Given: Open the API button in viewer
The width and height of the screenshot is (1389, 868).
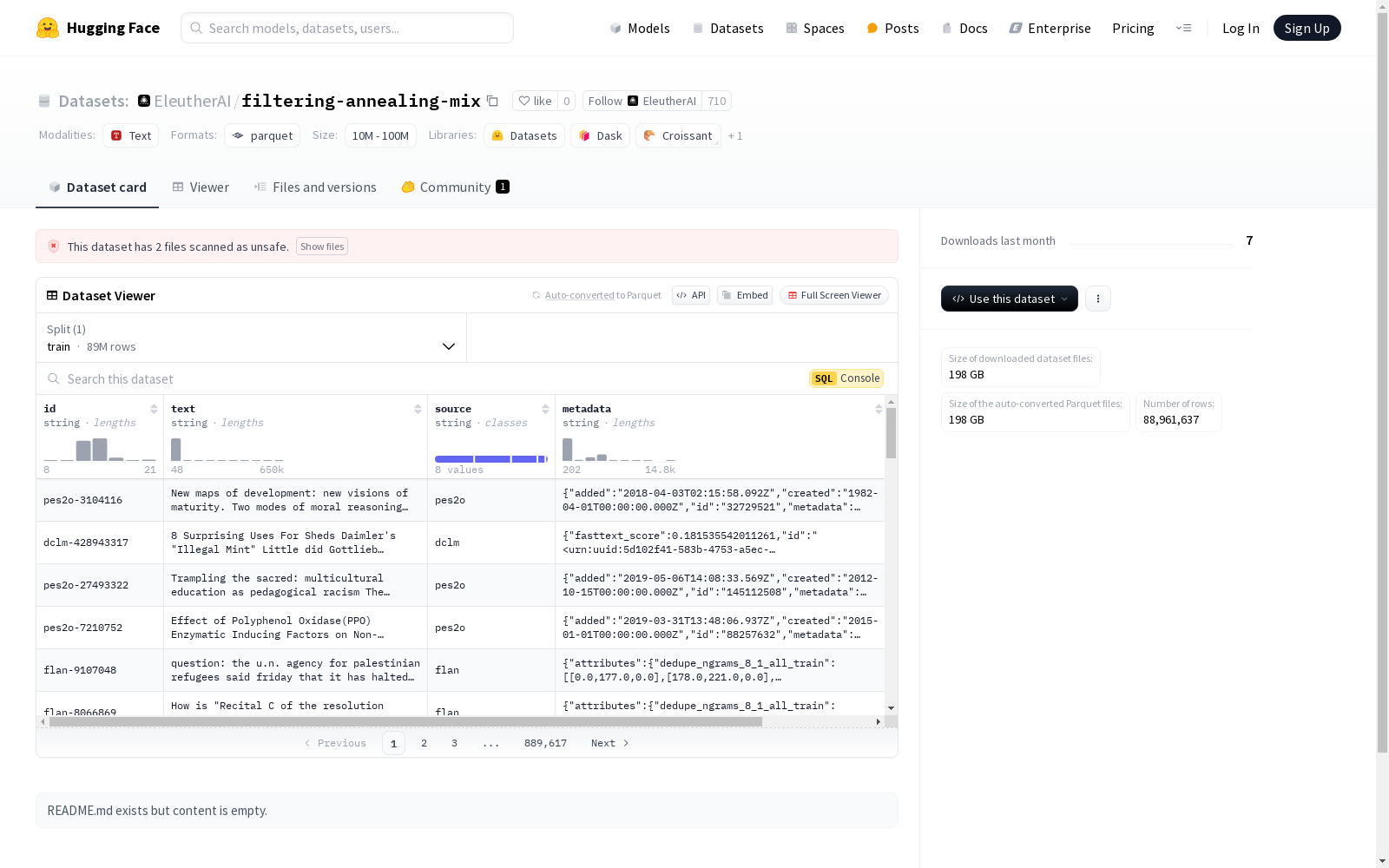Looking at the screenshot, I should click(x=691, y=295).
